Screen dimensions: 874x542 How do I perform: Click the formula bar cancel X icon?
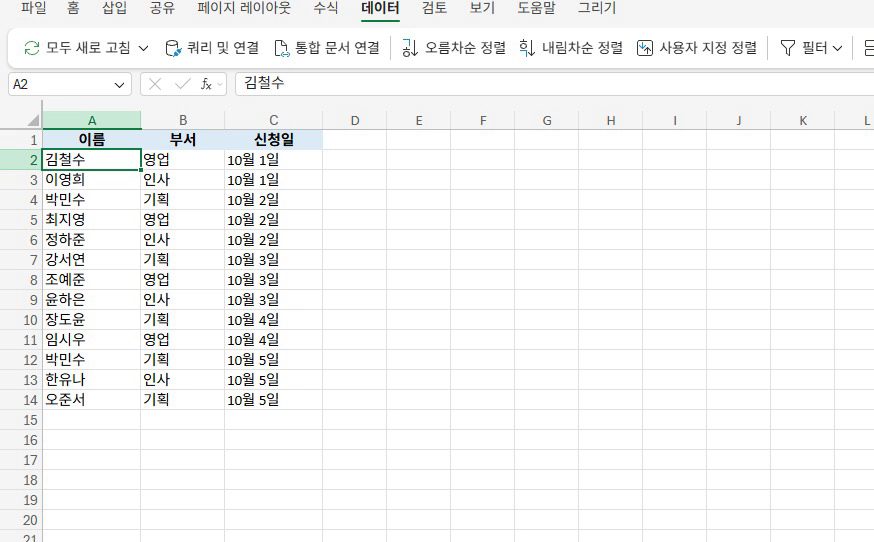[155, 84]
